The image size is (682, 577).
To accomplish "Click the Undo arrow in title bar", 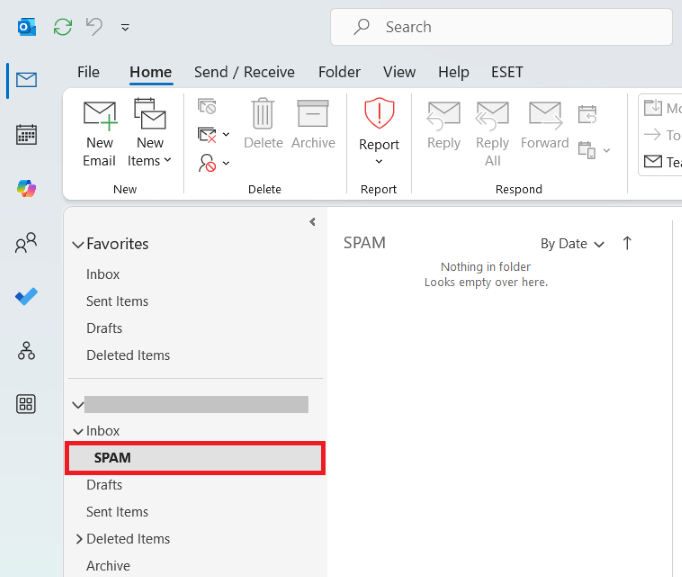I will 94,27.
